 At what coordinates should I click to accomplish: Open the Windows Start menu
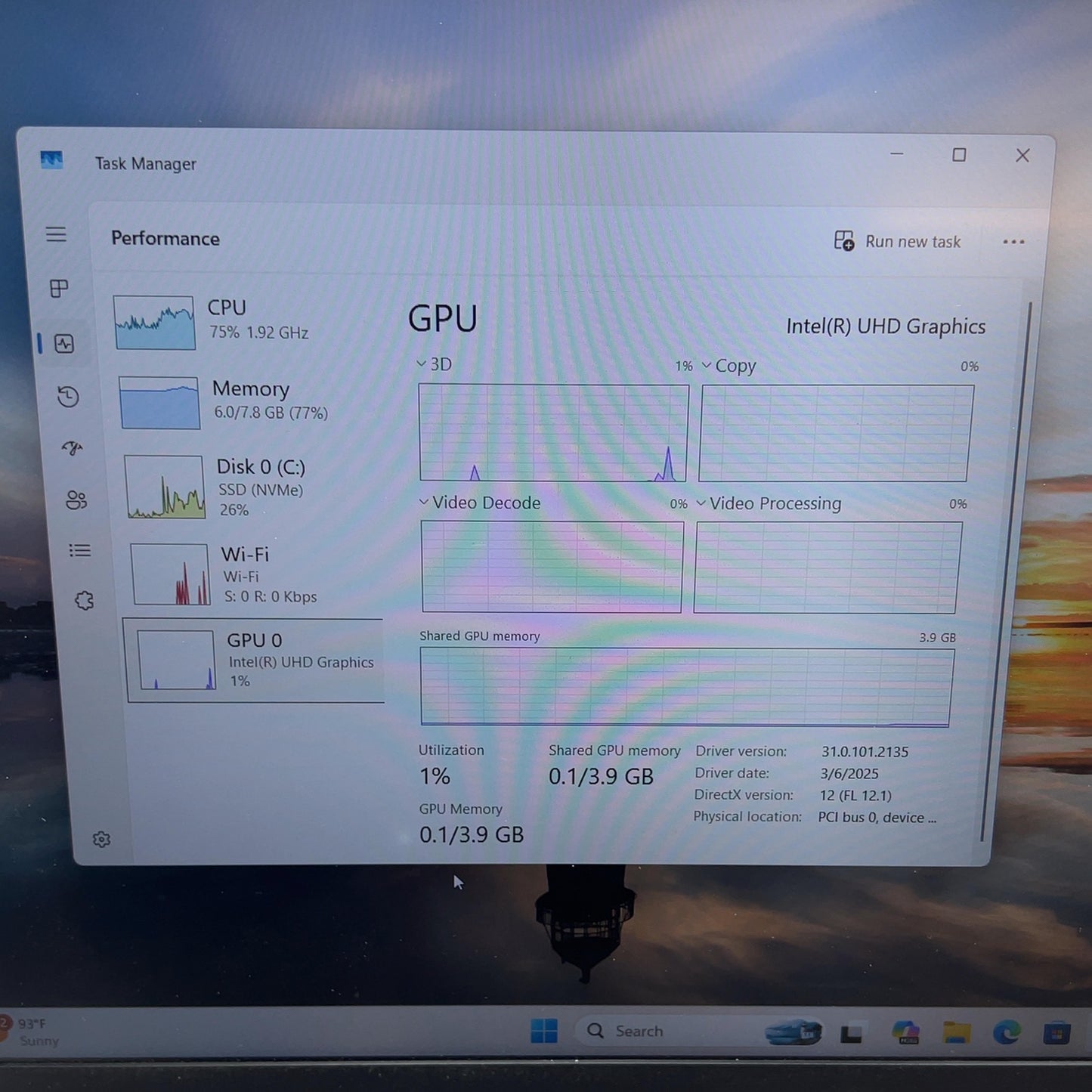pyautogui.click(x=544, y=1031)
